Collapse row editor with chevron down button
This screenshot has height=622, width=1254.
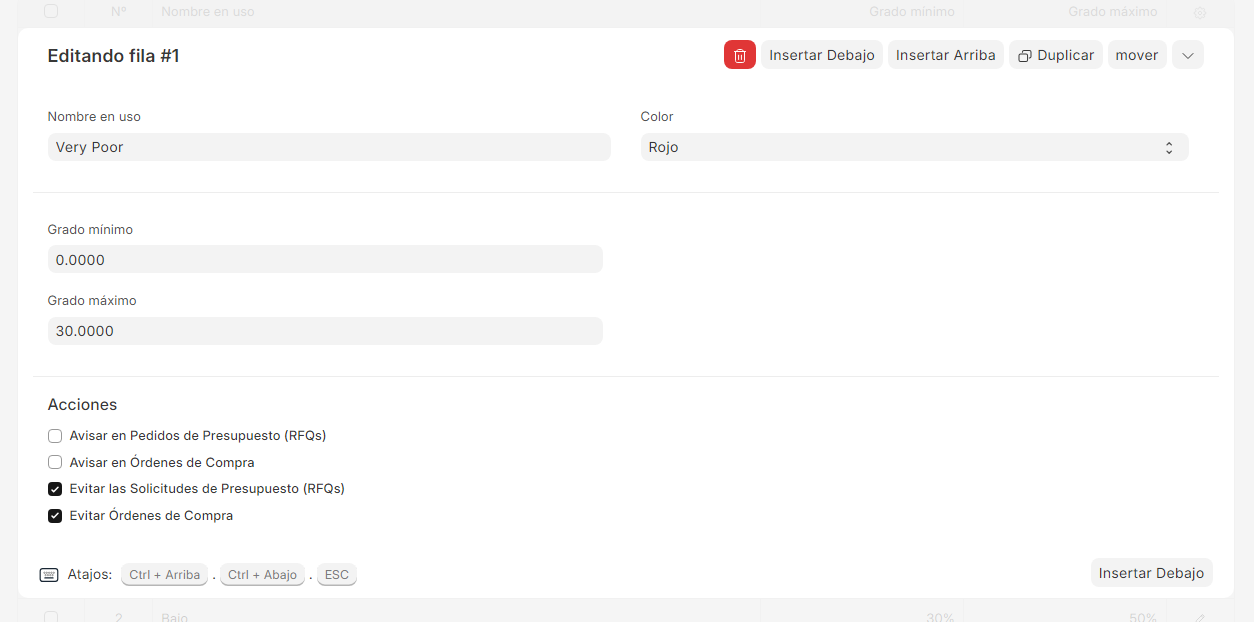(x=1187, y=55)
